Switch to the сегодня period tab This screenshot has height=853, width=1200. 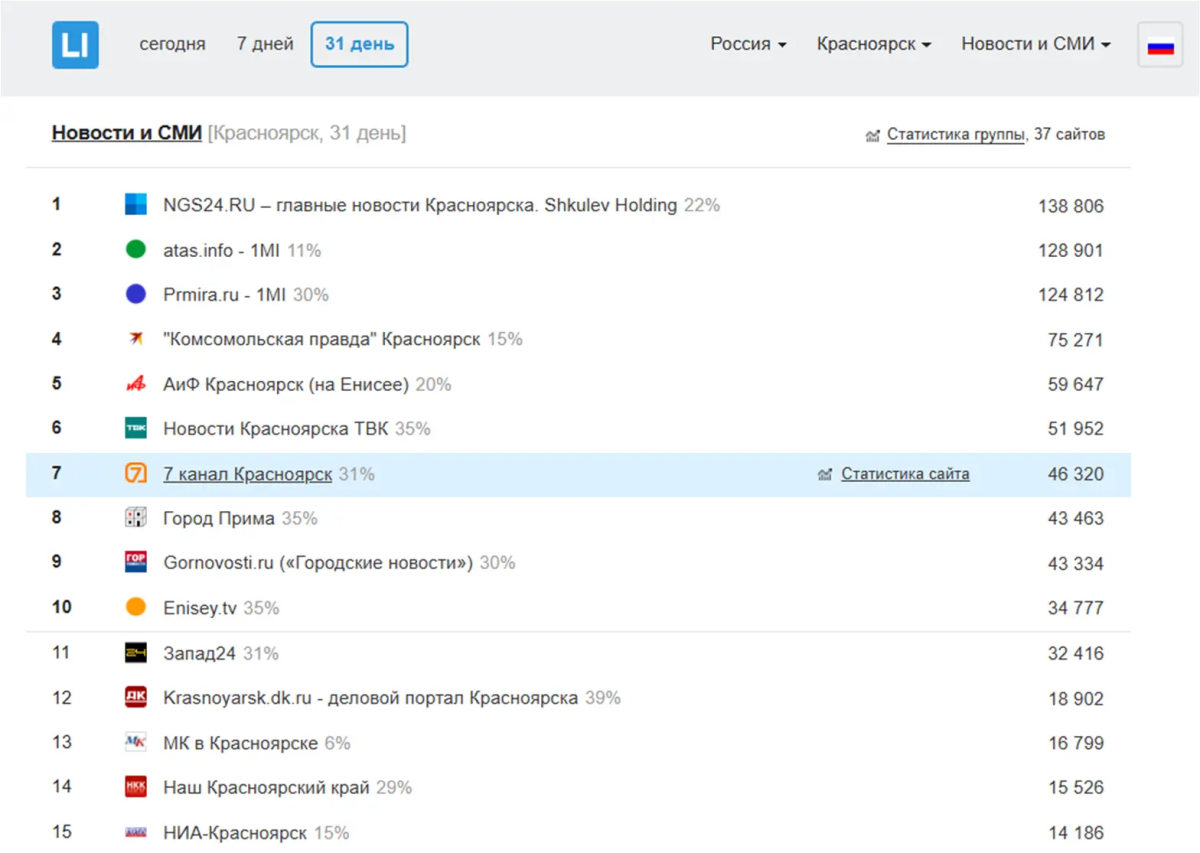(172, 44)
